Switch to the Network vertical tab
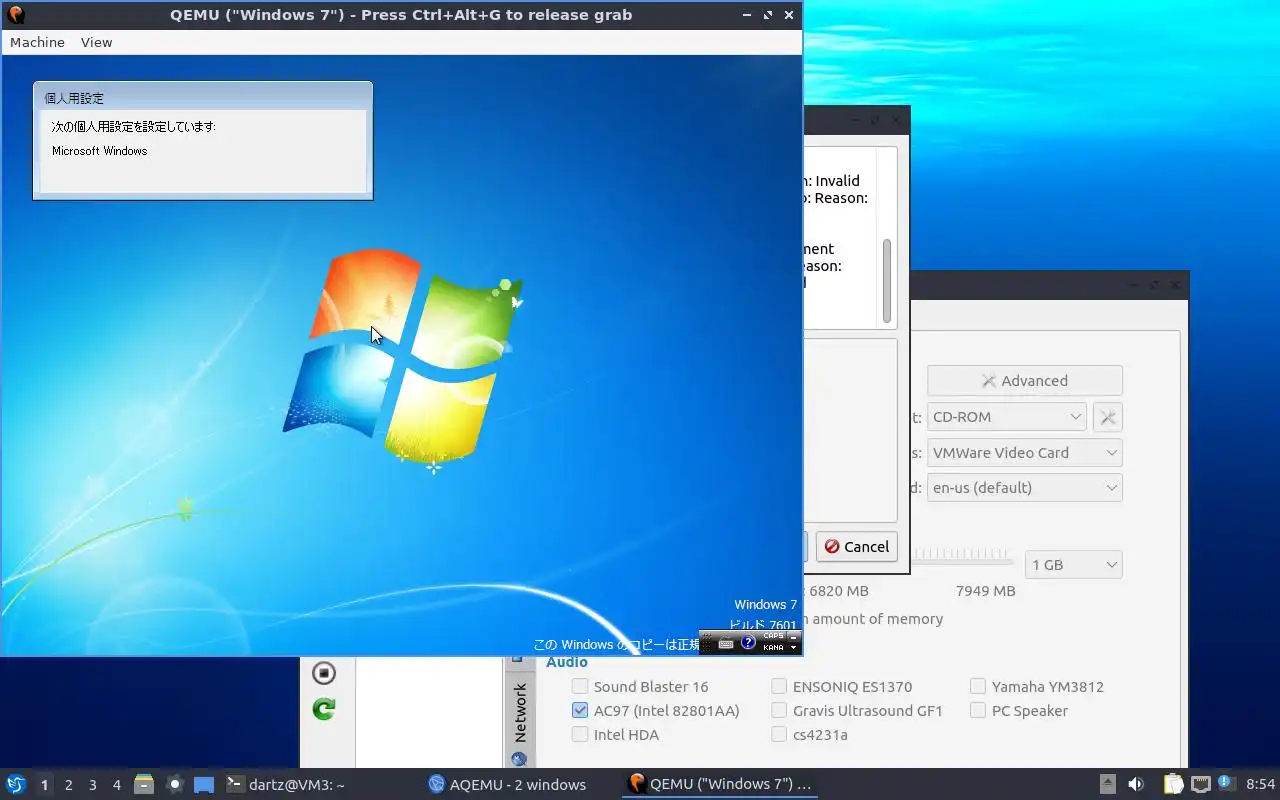This screenshot has height=800, width=1280. tap(520, 712)
